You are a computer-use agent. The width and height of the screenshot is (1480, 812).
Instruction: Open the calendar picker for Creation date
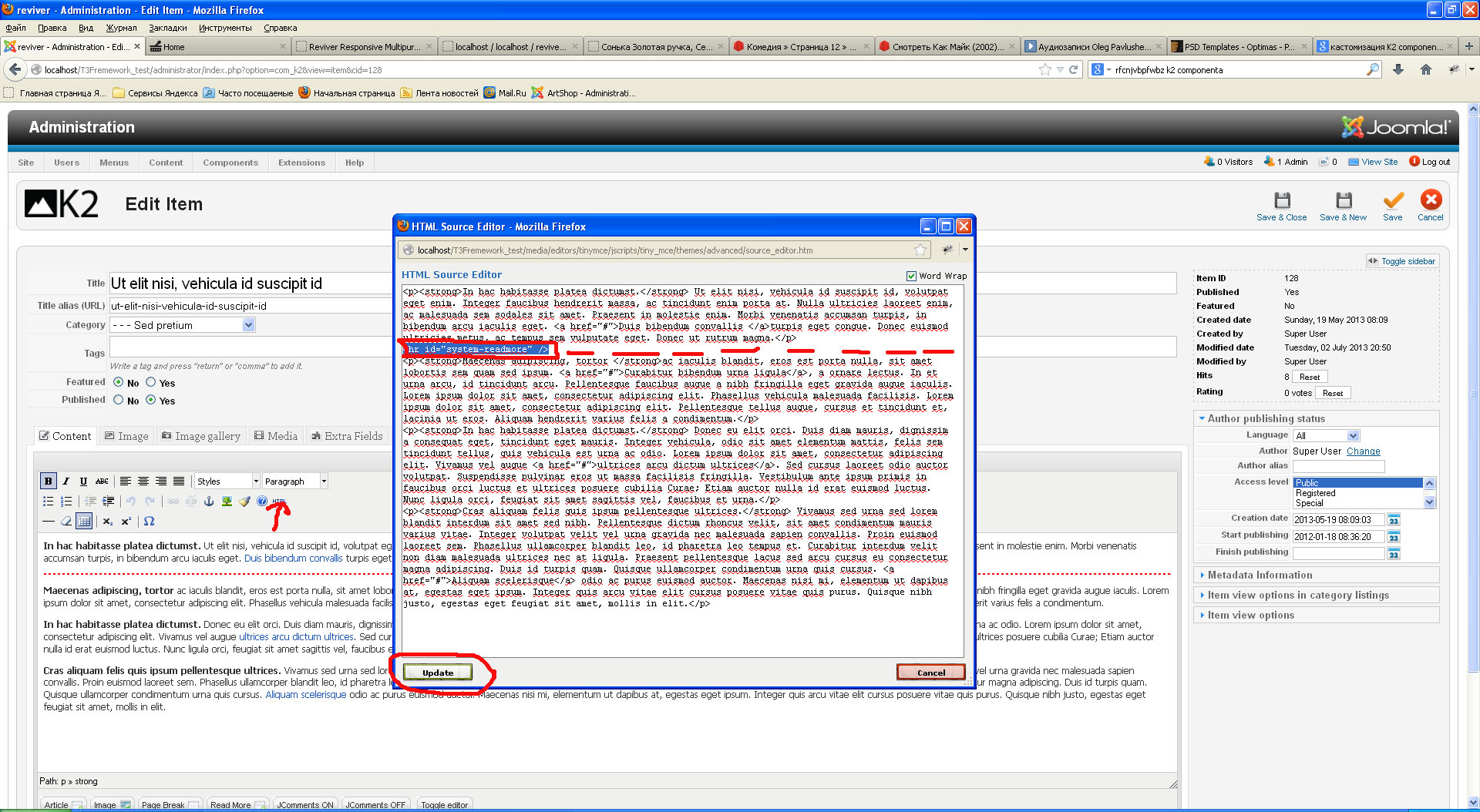coord(1394,520)
